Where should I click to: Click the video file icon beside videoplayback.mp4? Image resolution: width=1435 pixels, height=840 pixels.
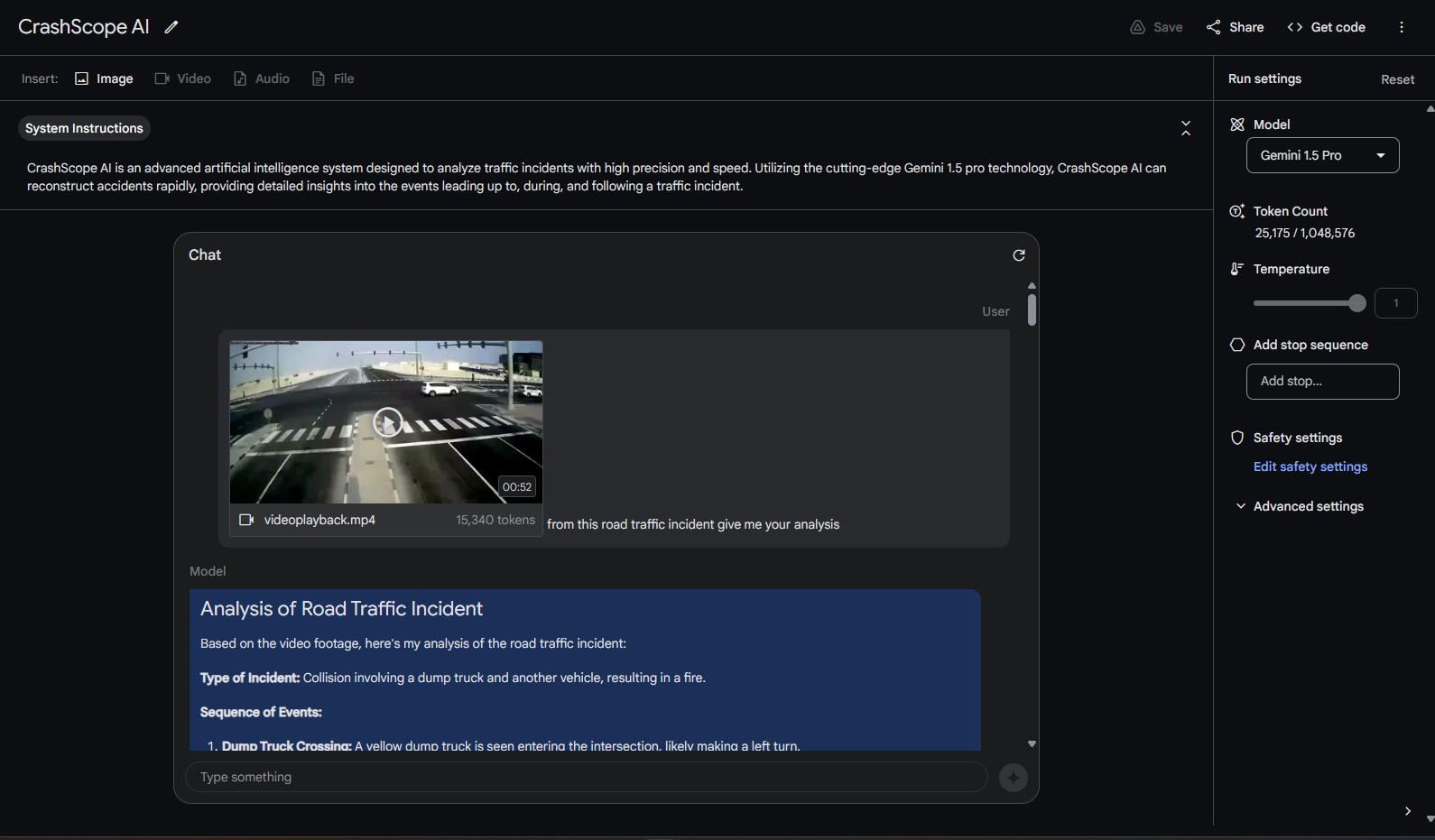[245, 520]
